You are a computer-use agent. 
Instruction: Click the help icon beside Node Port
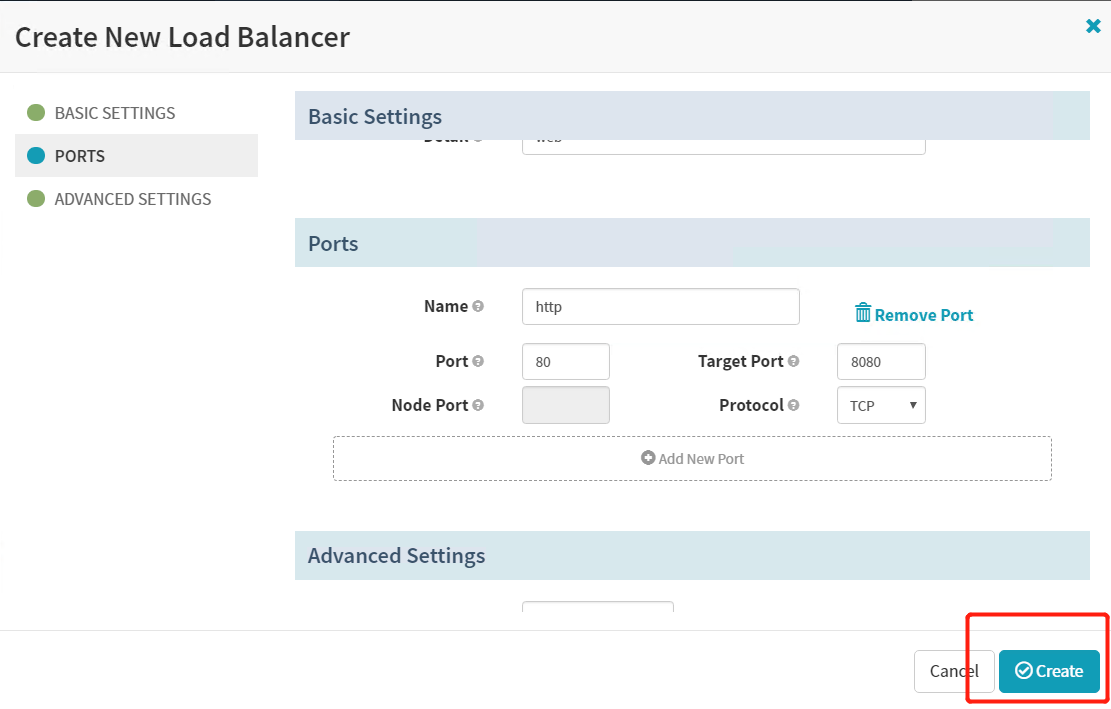478,405
